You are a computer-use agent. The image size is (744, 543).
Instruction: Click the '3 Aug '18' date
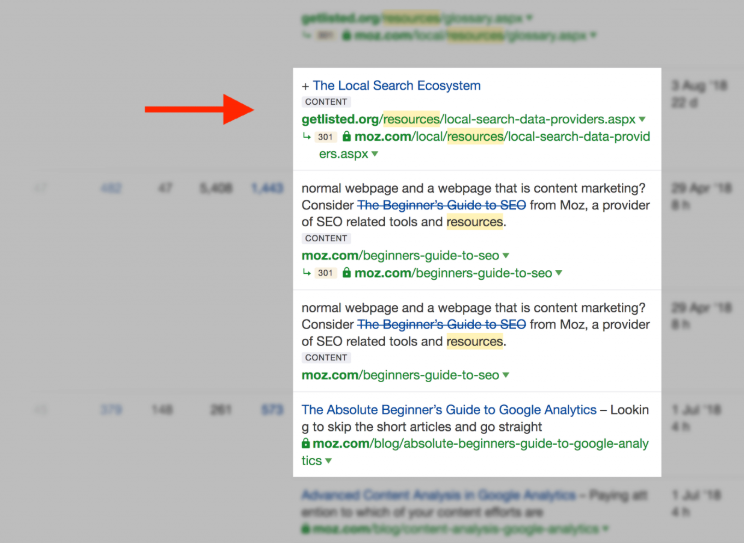[699, 85]
